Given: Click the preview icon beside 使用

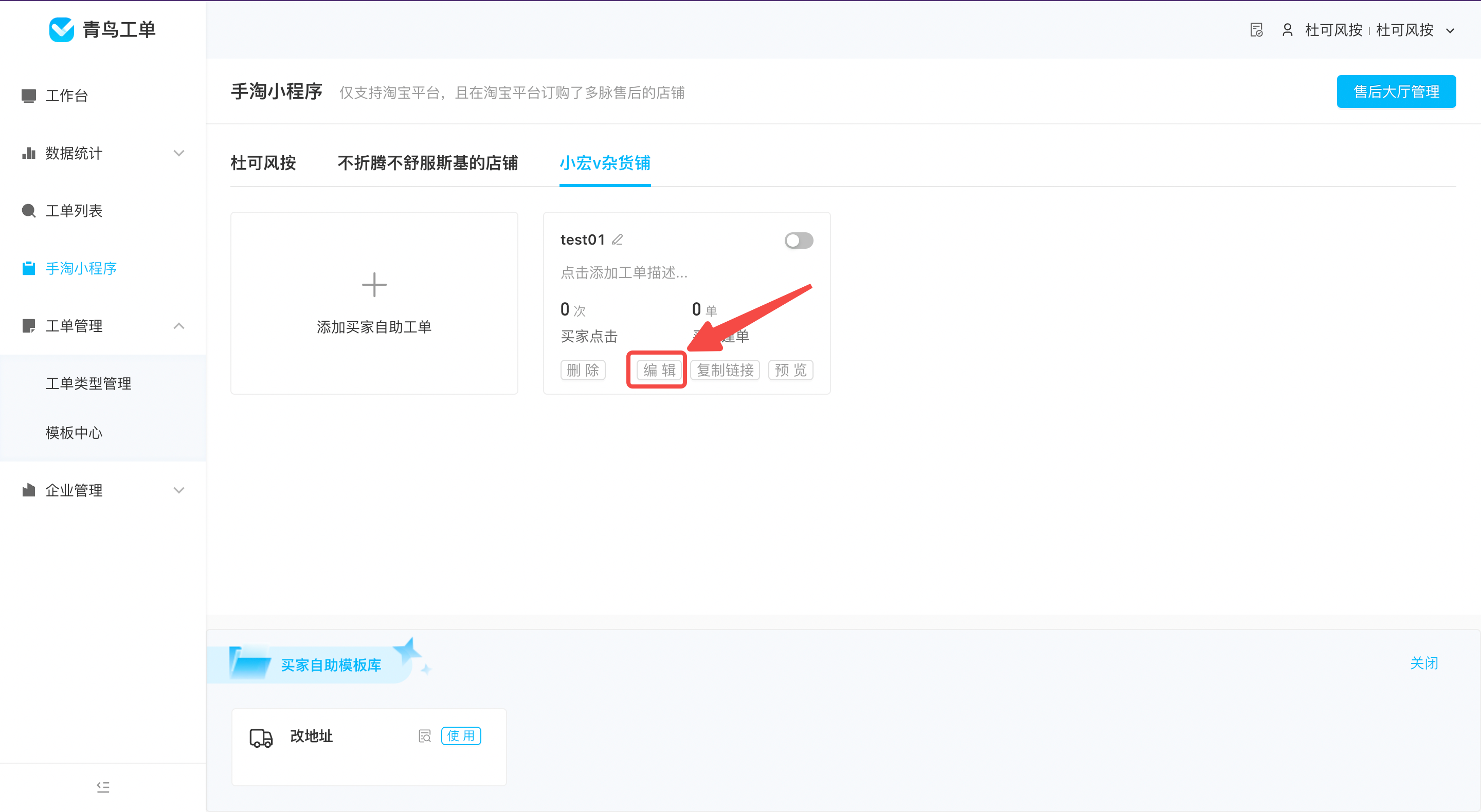Looking at the screenshot, I should click(x=424, y=736).
